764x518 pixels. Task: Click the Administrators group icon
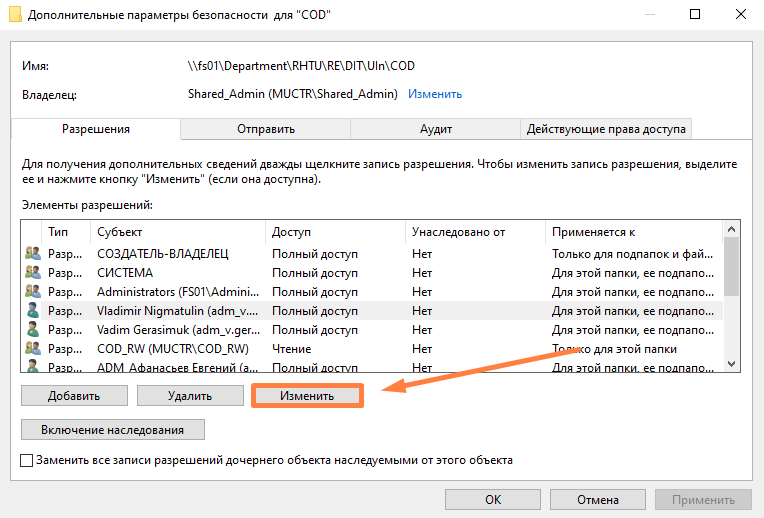(x=32, y=292)
